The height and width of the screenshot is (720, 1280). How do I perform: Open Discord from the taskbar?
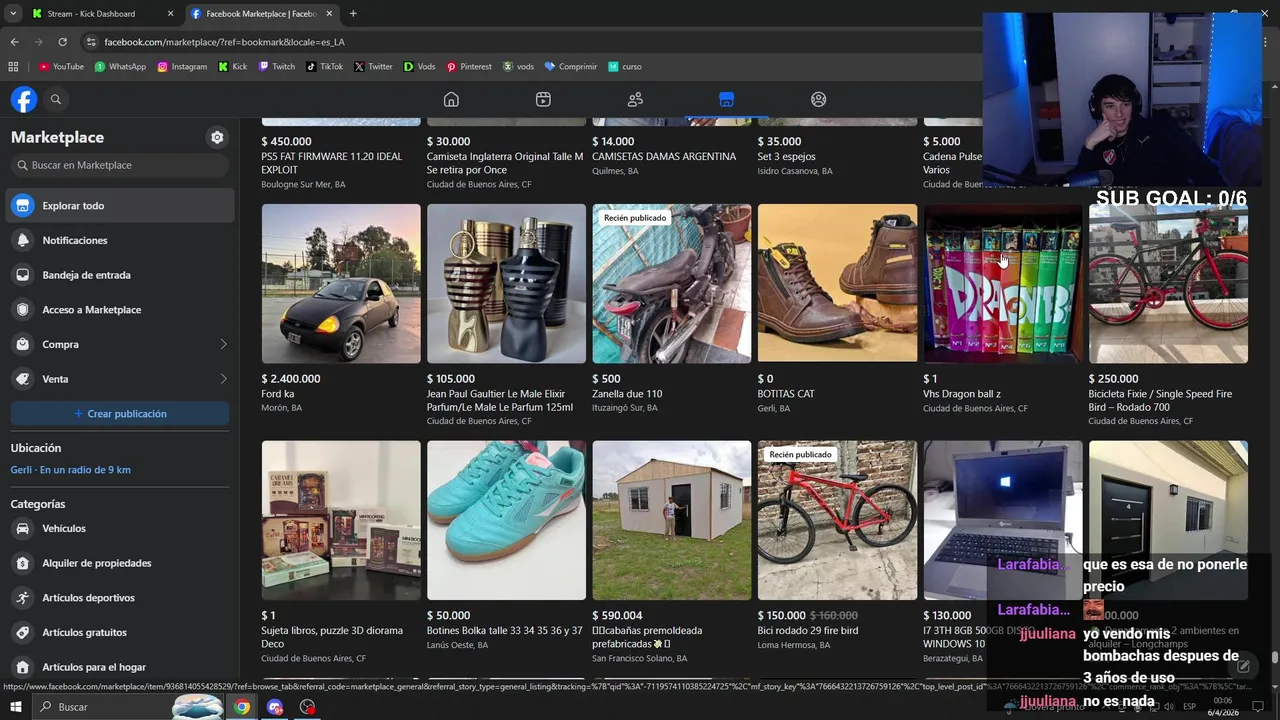[275, 707]
